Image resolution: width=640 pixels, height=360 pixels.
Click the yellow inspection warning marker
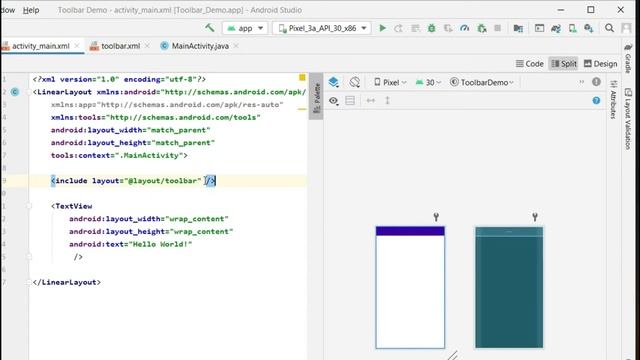[302, 77]
